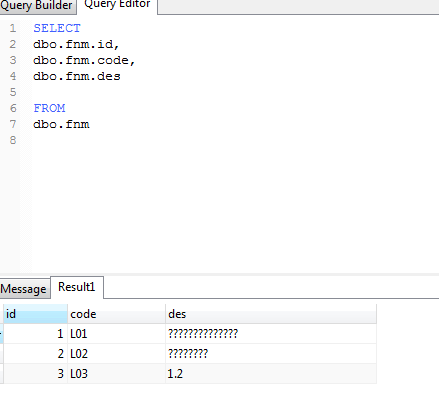
Task: Sort by the des column header
Action: [x=271, y=314]
